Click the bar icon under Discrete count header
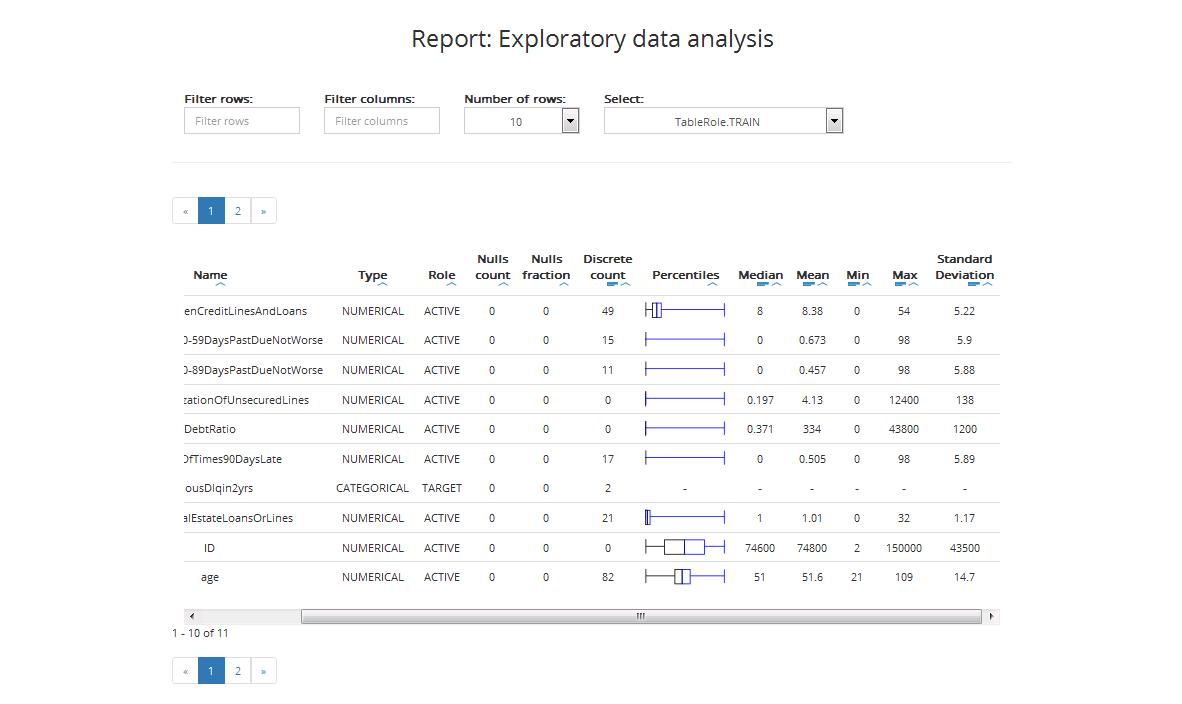 (612, 285)
